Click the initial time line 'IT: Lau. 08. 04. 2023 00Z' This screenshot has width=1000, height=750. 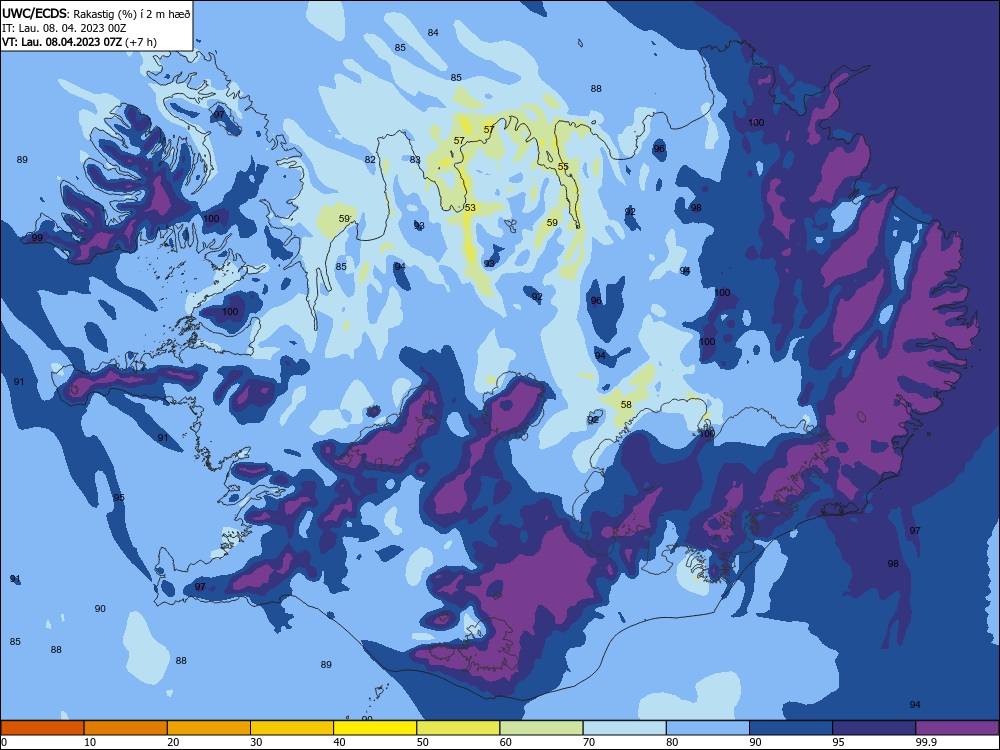64,28
